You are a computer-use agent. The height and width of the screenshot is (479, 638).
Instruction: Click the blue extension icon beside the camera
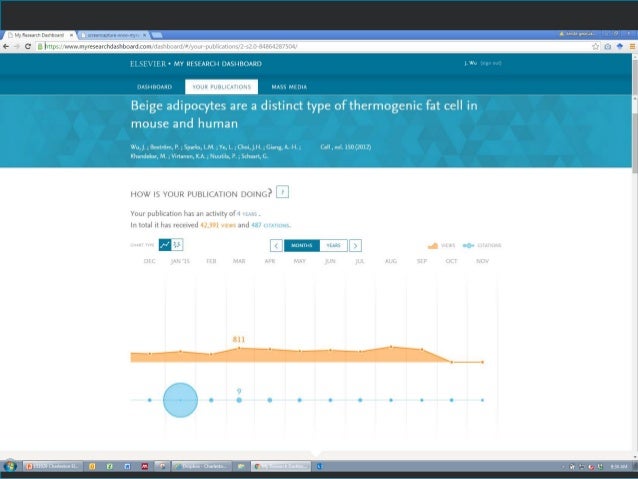tap(620, 46)
